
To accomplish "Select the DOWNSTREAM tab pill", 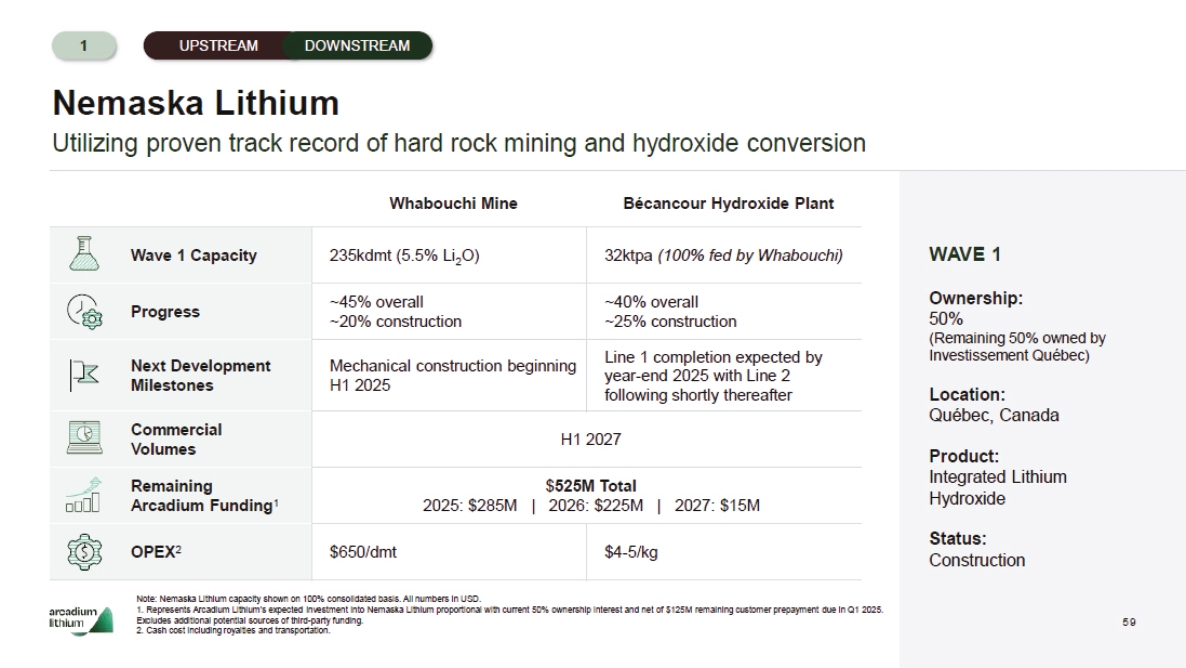I will [x=357, y=45].
